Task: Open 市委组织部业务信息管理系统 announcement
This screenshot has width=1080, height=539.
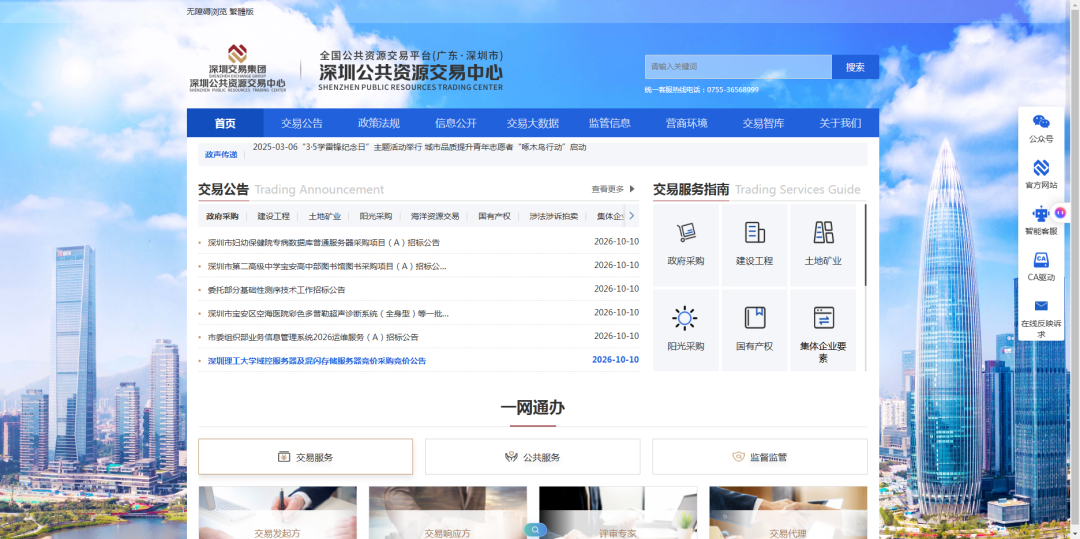Action: click(313, 337)
